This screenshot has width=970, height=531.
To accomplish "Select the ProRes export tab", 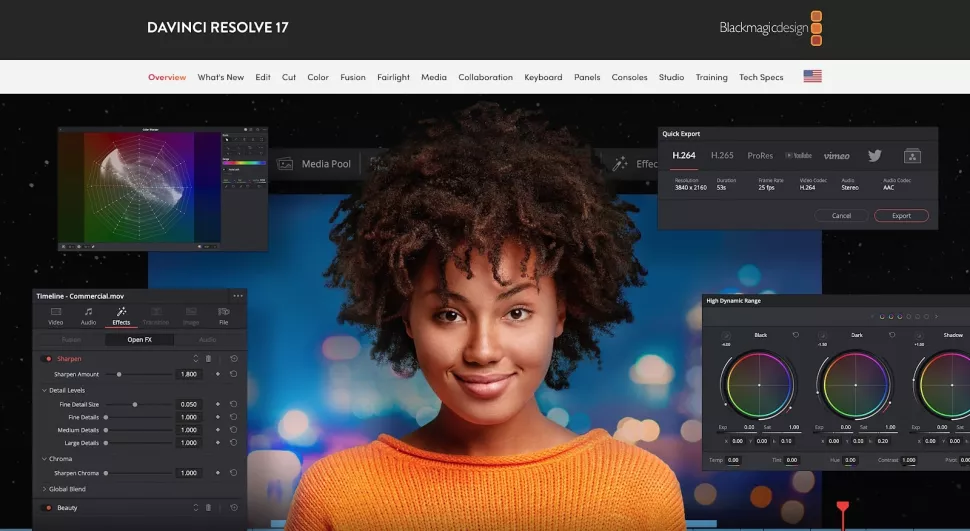I will click(760, 155).
